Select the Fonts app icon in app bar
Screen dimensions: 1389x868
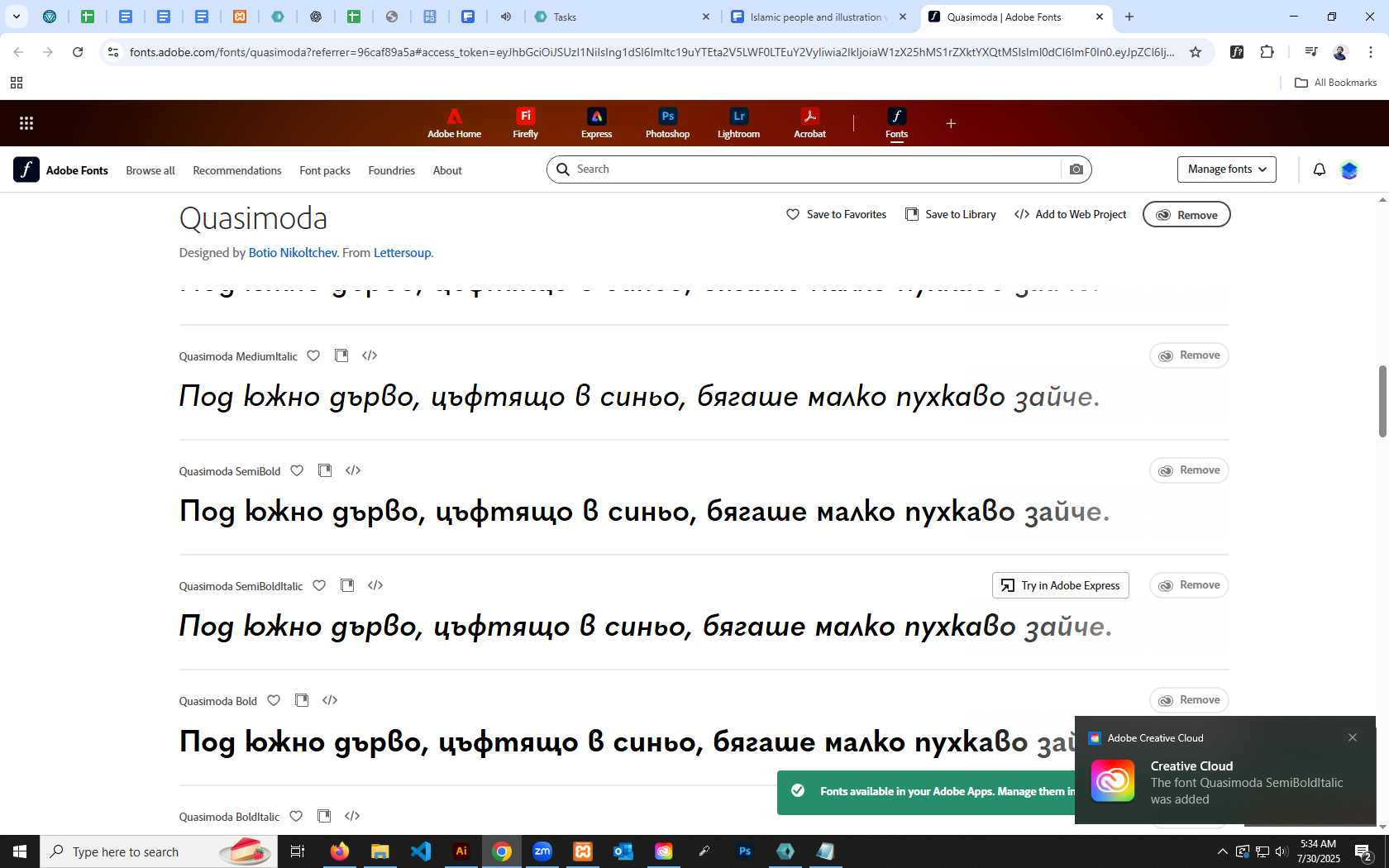click(x=896, y=123)
